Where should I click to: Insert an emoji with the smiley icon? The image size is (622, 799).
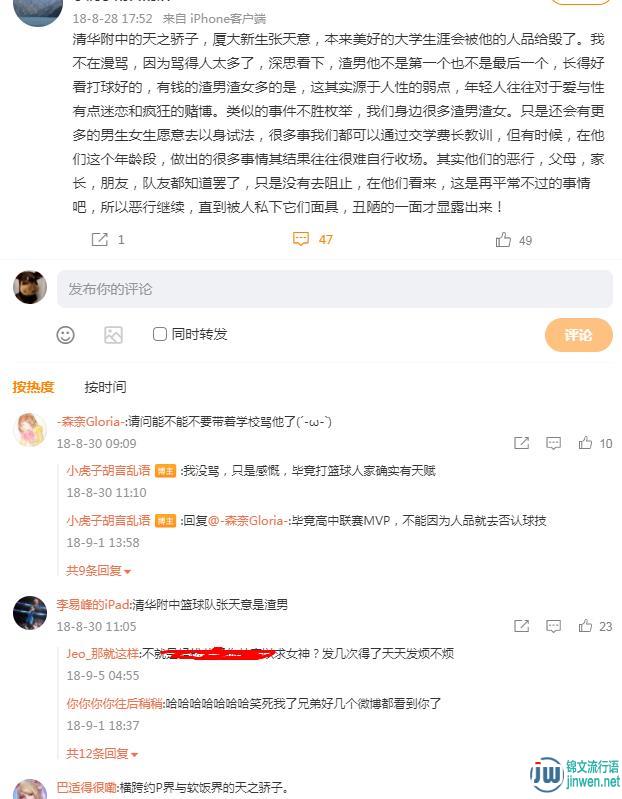click(x=65, y=335)
